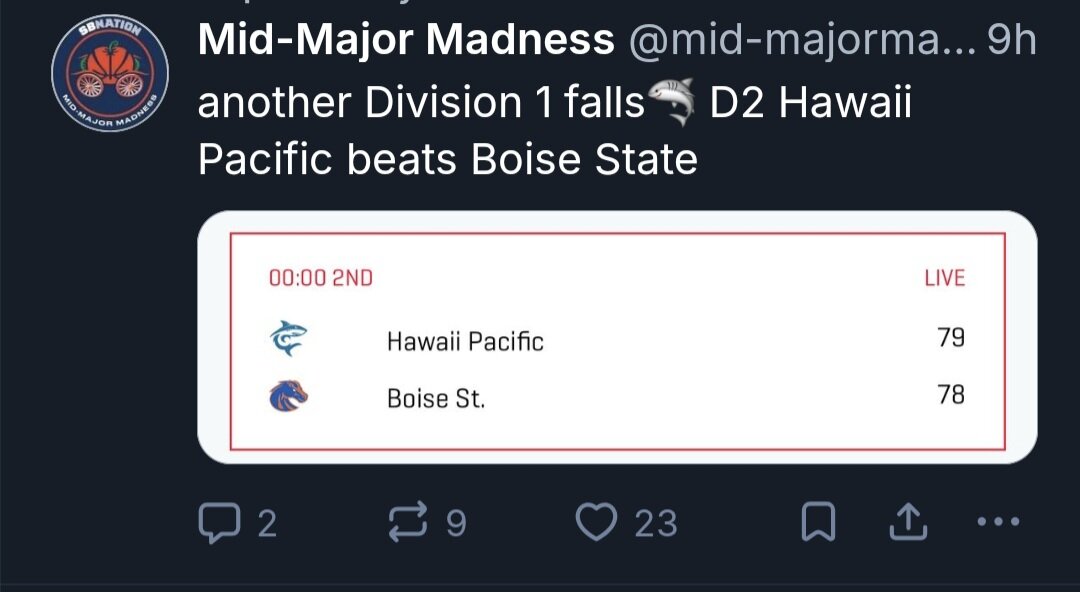Open the Mid-Major Madness profile avatar
1080x592 pixels.
pos(110,74)
